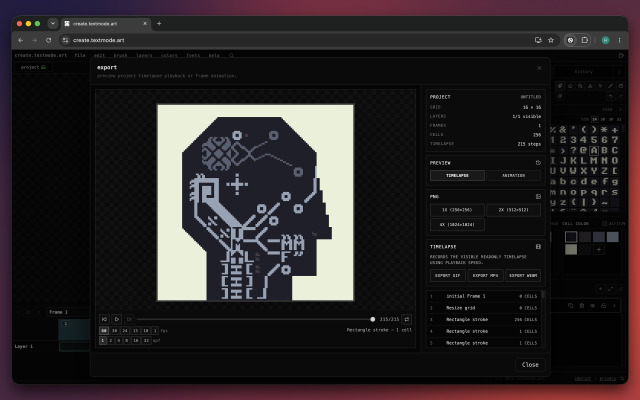Click the textmode art preview image

[256, 203]
